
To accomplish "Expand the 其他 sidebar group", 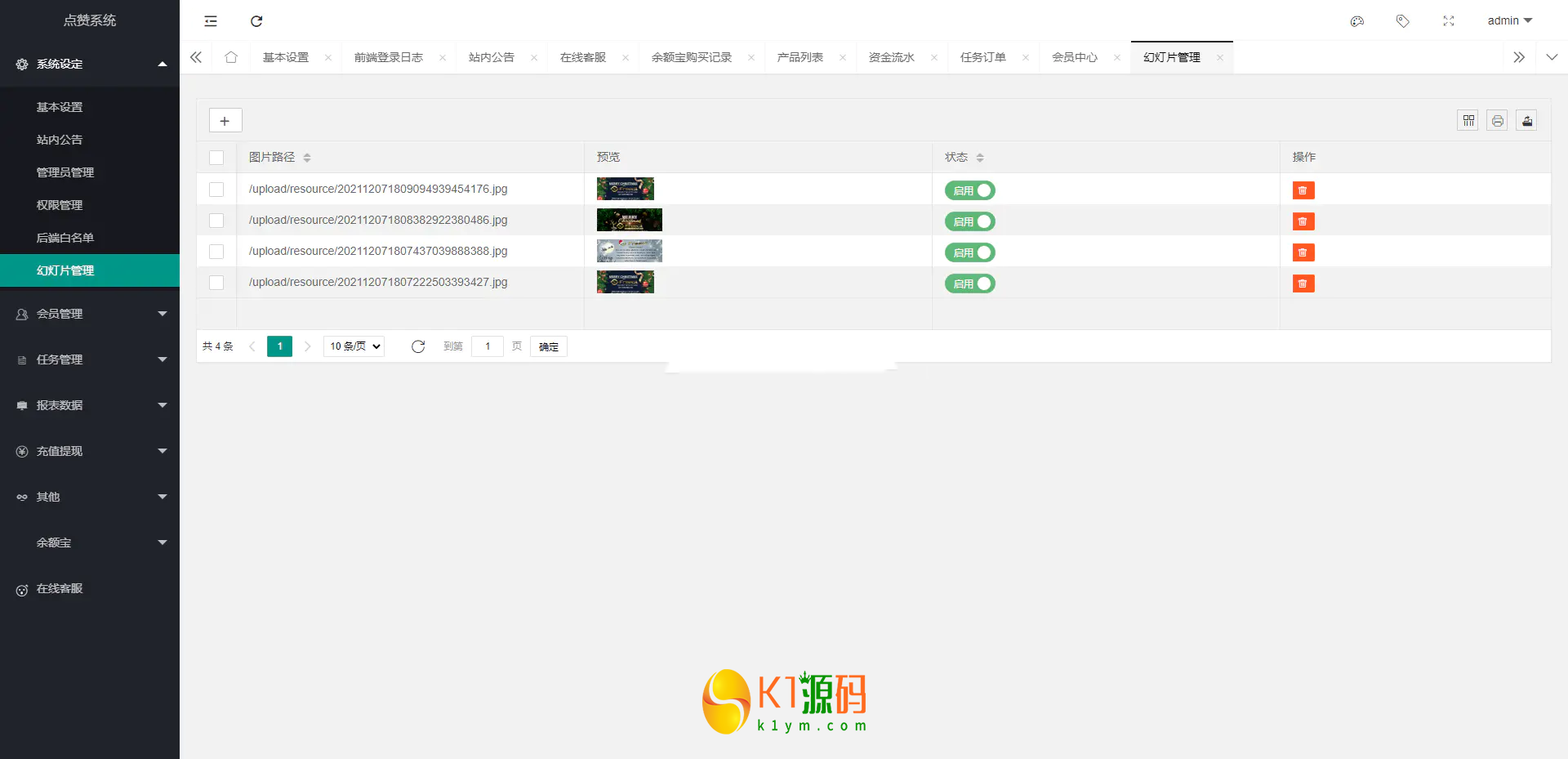I will coord(90,497).
